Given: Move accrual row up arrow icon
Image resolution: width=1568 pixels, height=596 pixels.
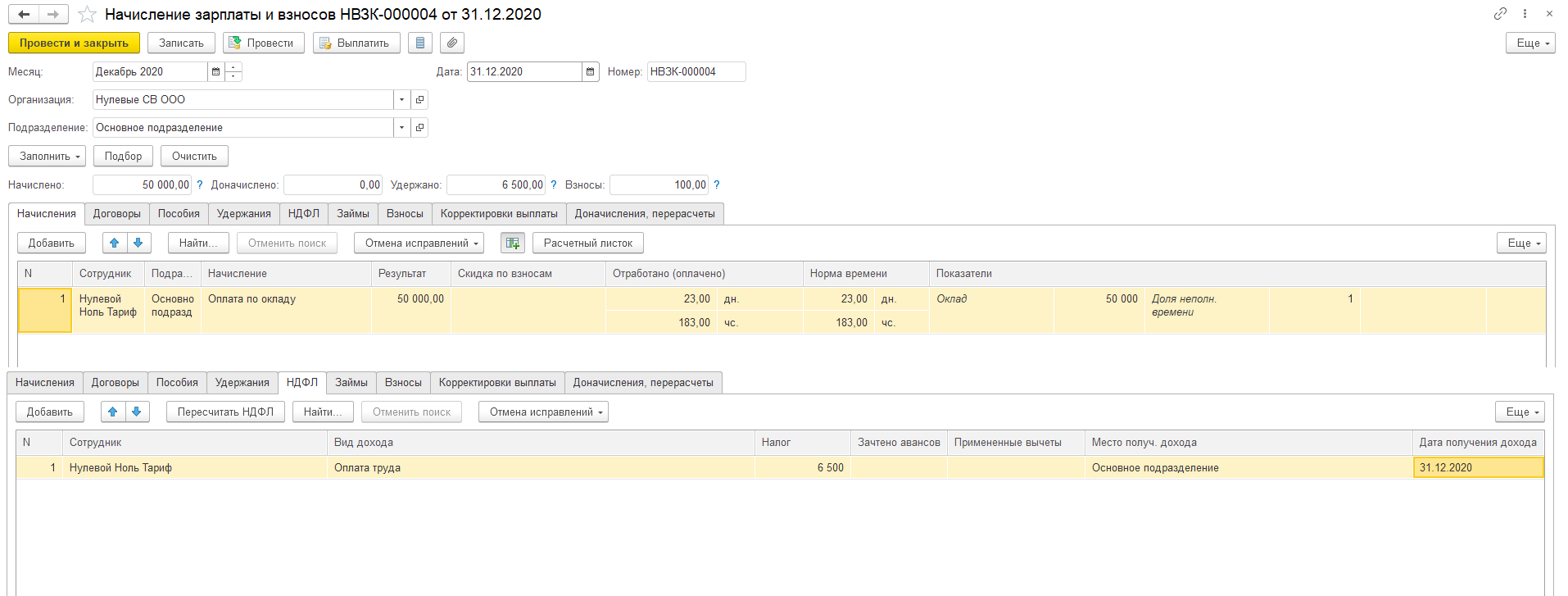Looking at the screenshot, I should pyautogui.click(x=115, y=243).
